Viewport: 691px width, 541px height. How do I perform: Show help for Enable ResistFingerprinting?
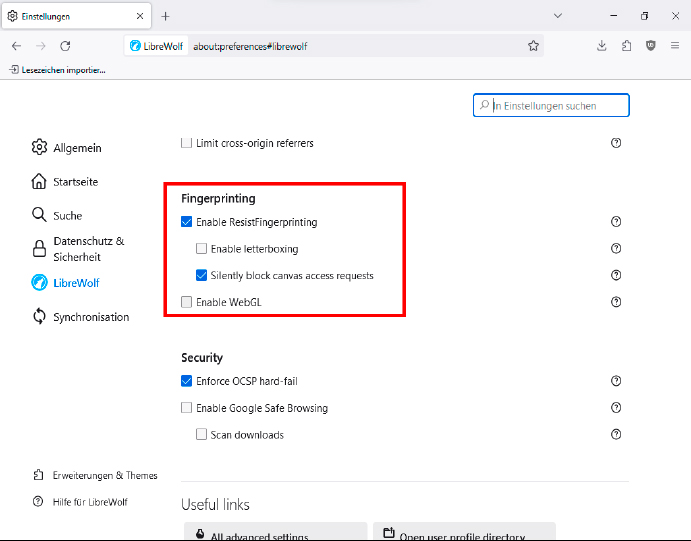616,222
